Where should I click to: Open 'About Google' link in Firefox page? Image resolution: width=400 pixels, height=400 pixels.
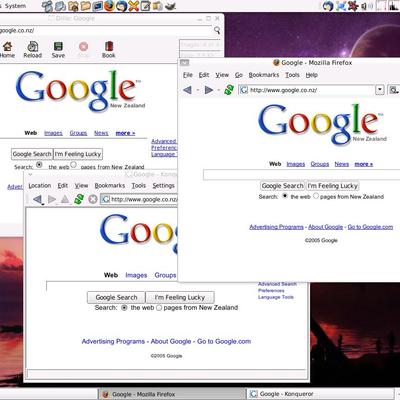click(x=325, y=227)
